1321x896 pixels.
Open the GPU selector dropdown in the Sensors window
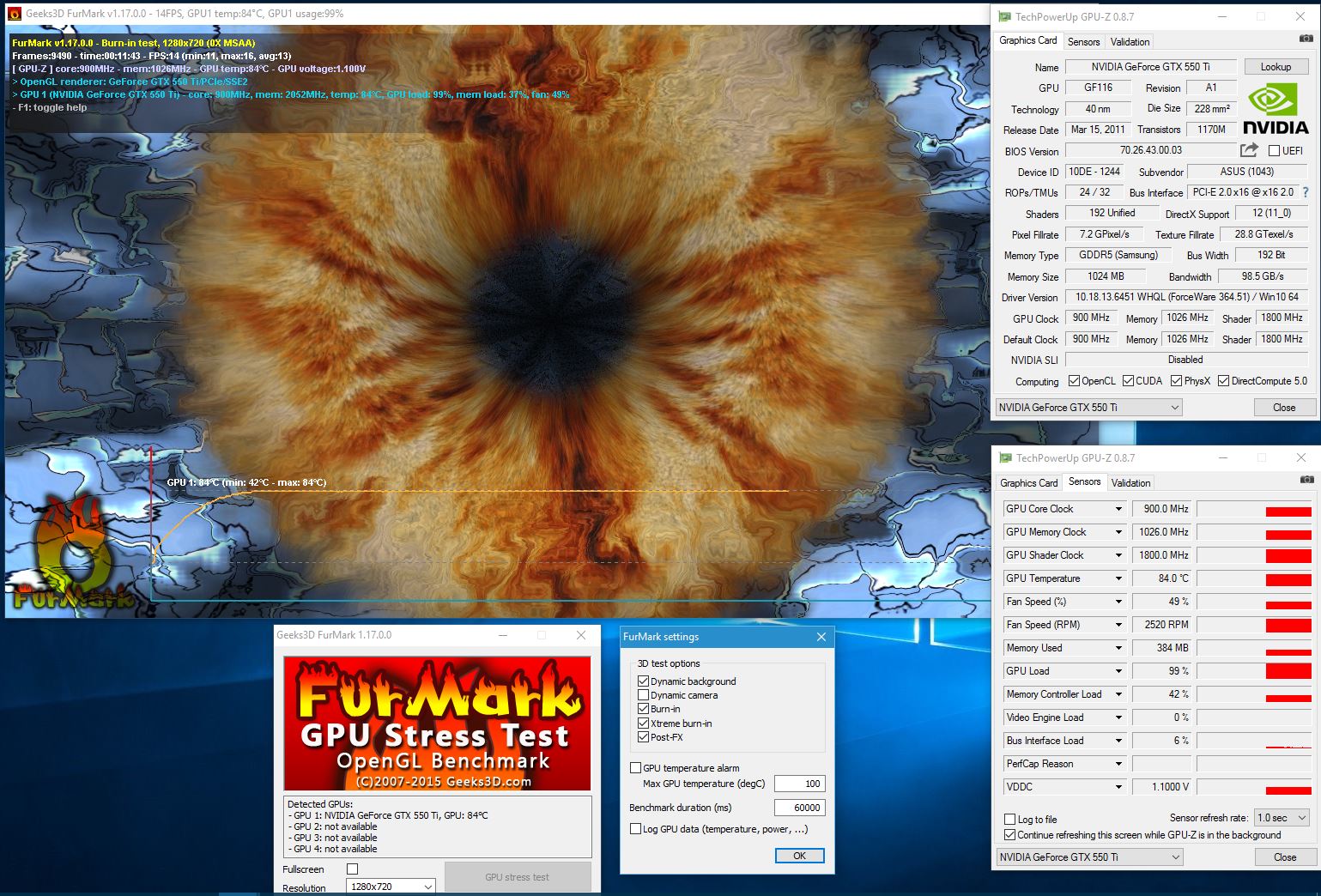tap(1090, 857)
